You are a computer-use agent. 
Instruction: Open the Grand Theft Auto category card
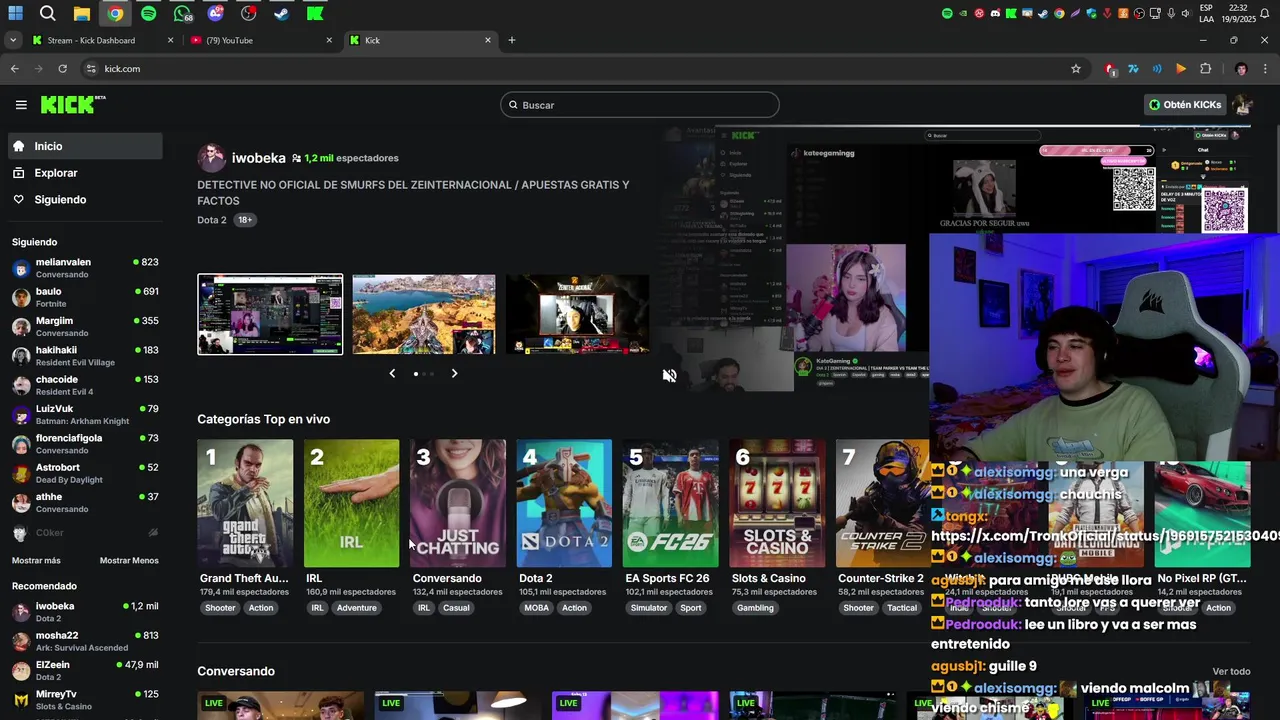[x=245, y=503]
